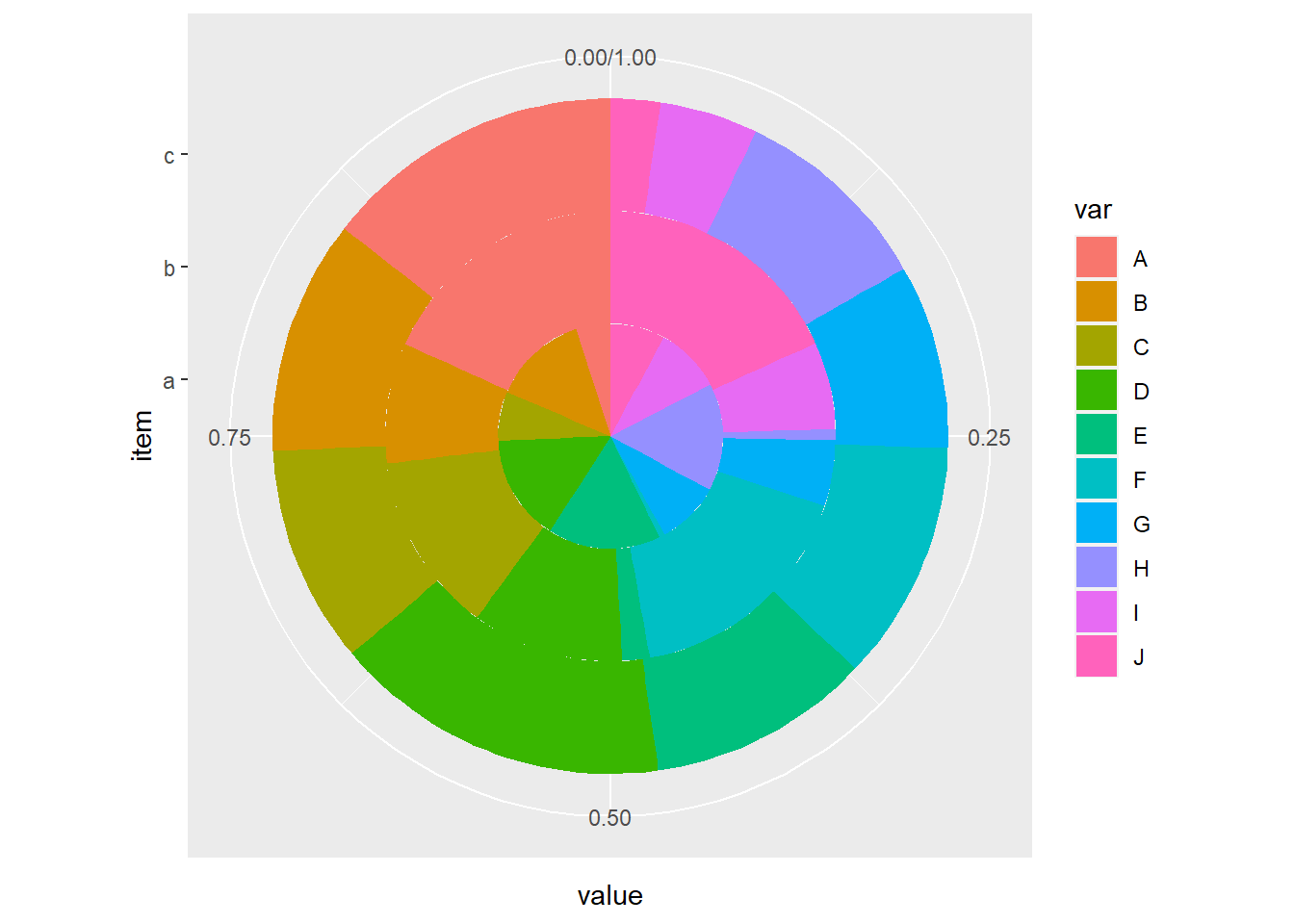Click the legend label E text
Screen dimensions: 1294x924
(1140, 436)
